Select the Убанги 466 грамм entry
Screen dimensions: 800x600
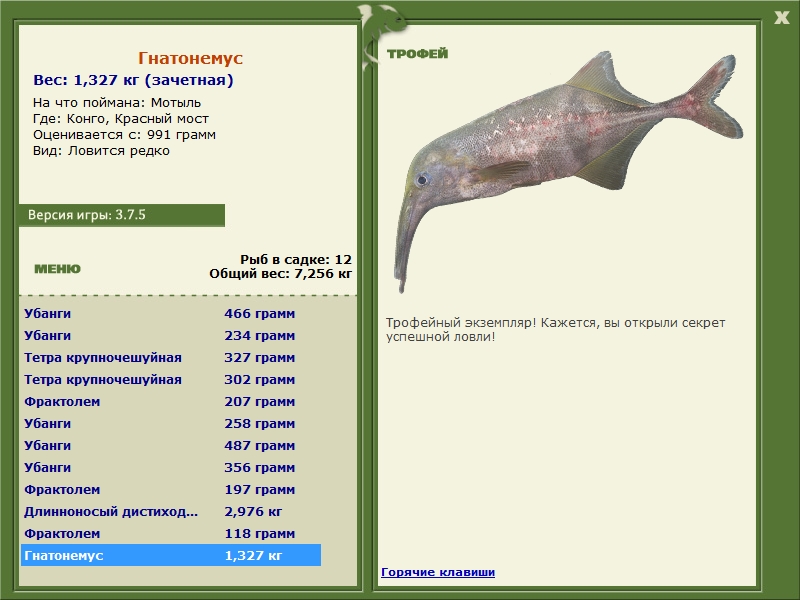(171, 313)
